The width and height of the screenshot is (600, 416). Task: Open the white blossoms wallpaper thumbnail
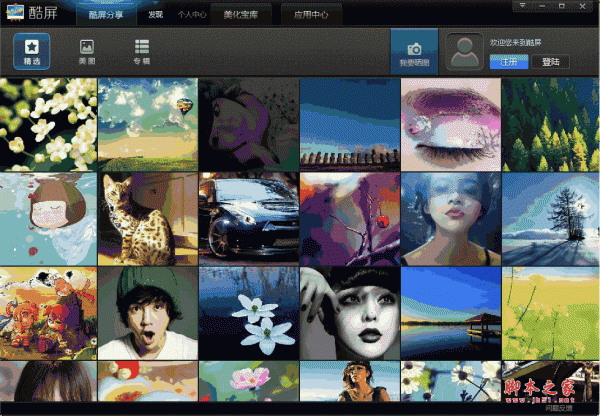click(48, 124)
